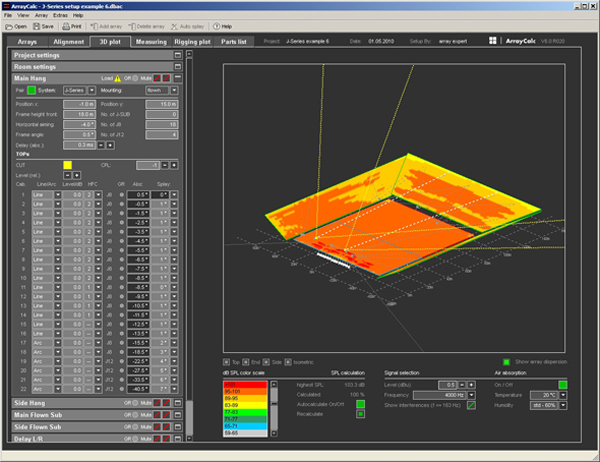The image size is (600, 462).
Task: Switch plot to Top view
Action: point(226,361)
